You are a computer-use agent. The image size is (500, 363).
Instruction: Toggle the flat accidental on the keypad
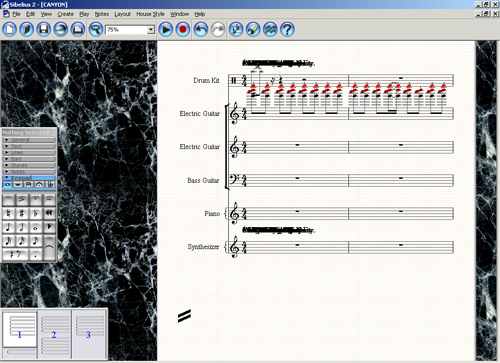click(x=35, y=213)
